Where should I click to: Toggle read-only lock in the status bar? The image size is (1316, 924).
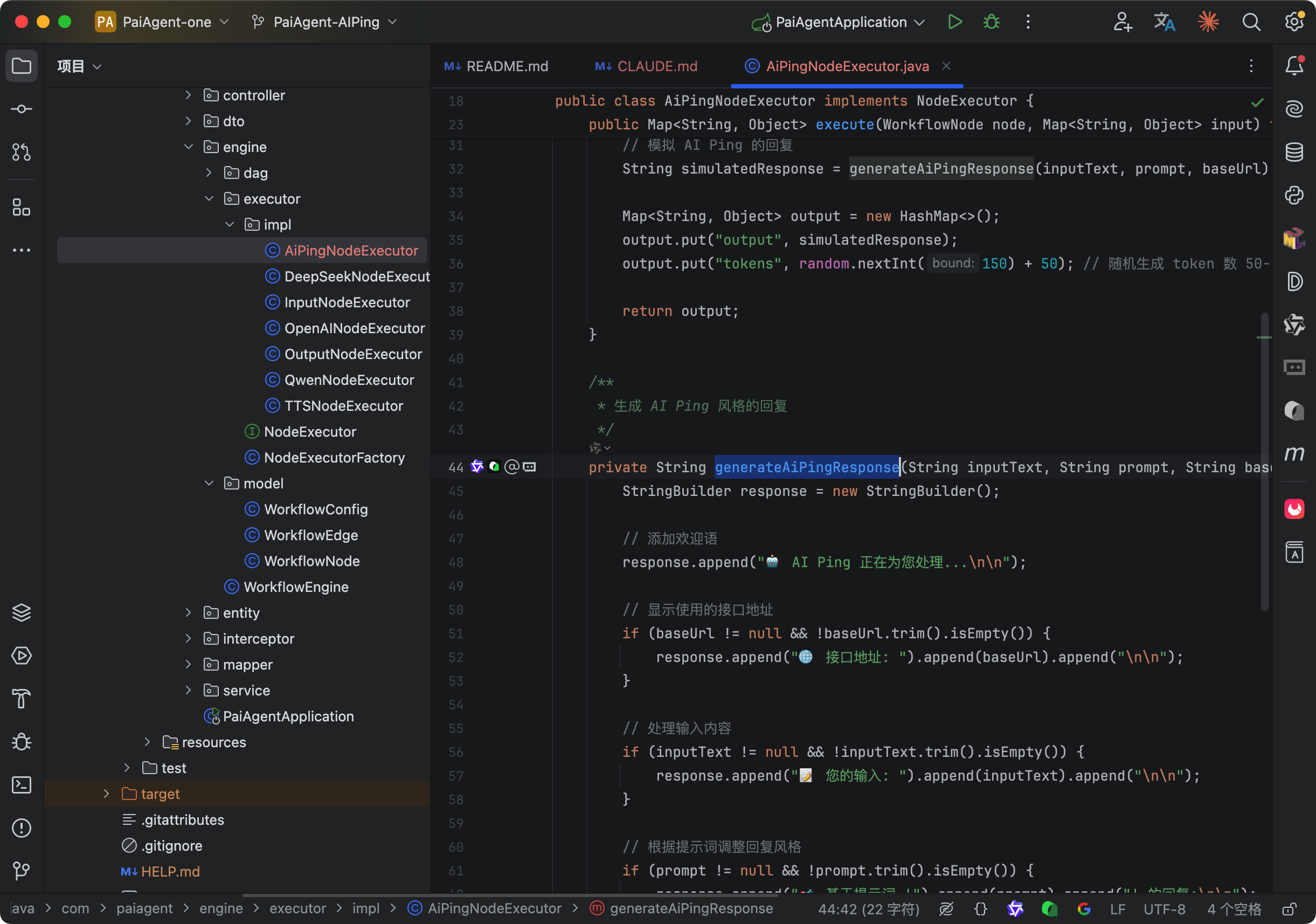[x=1289, y=909]
